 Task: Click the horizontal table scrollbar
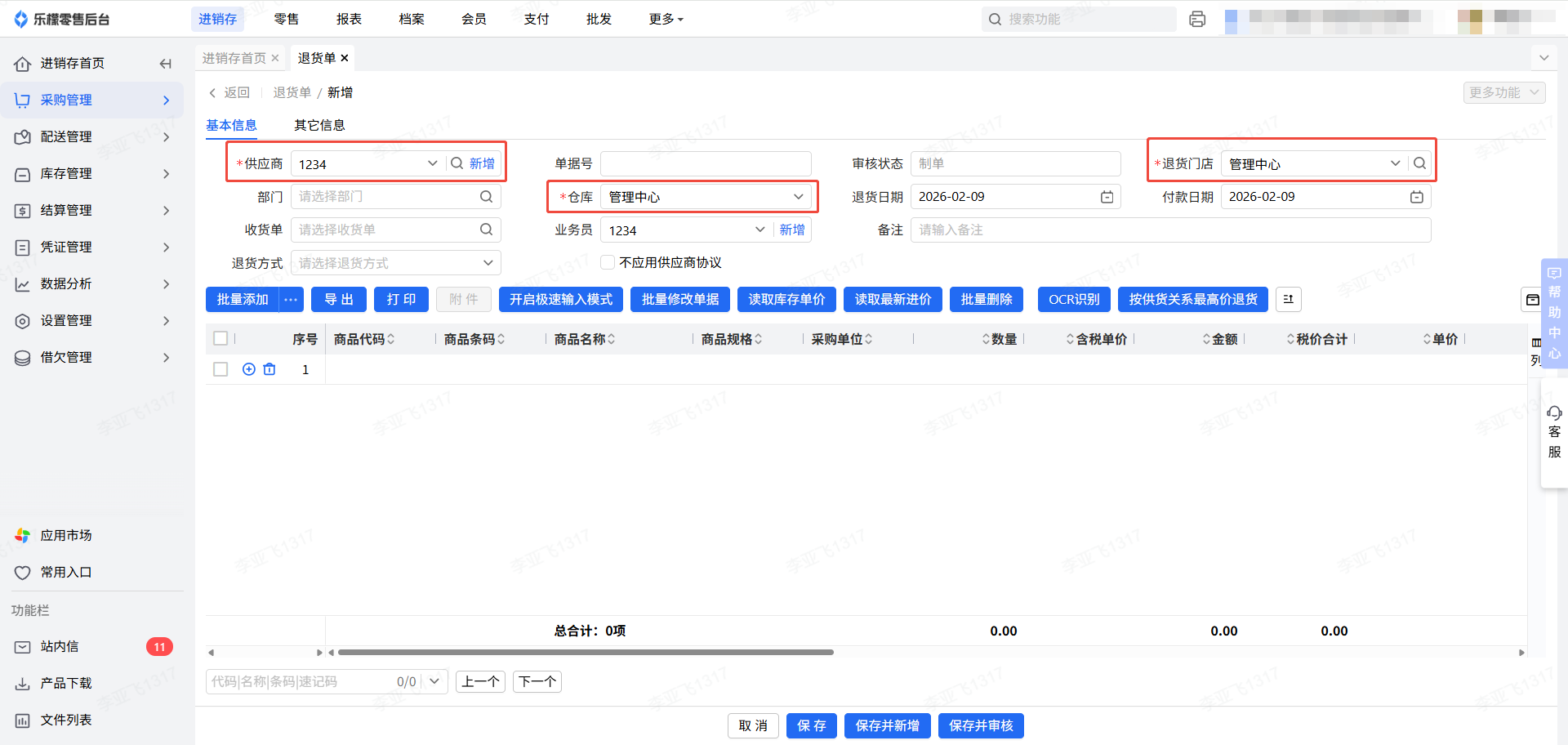[x=586, y=653]
